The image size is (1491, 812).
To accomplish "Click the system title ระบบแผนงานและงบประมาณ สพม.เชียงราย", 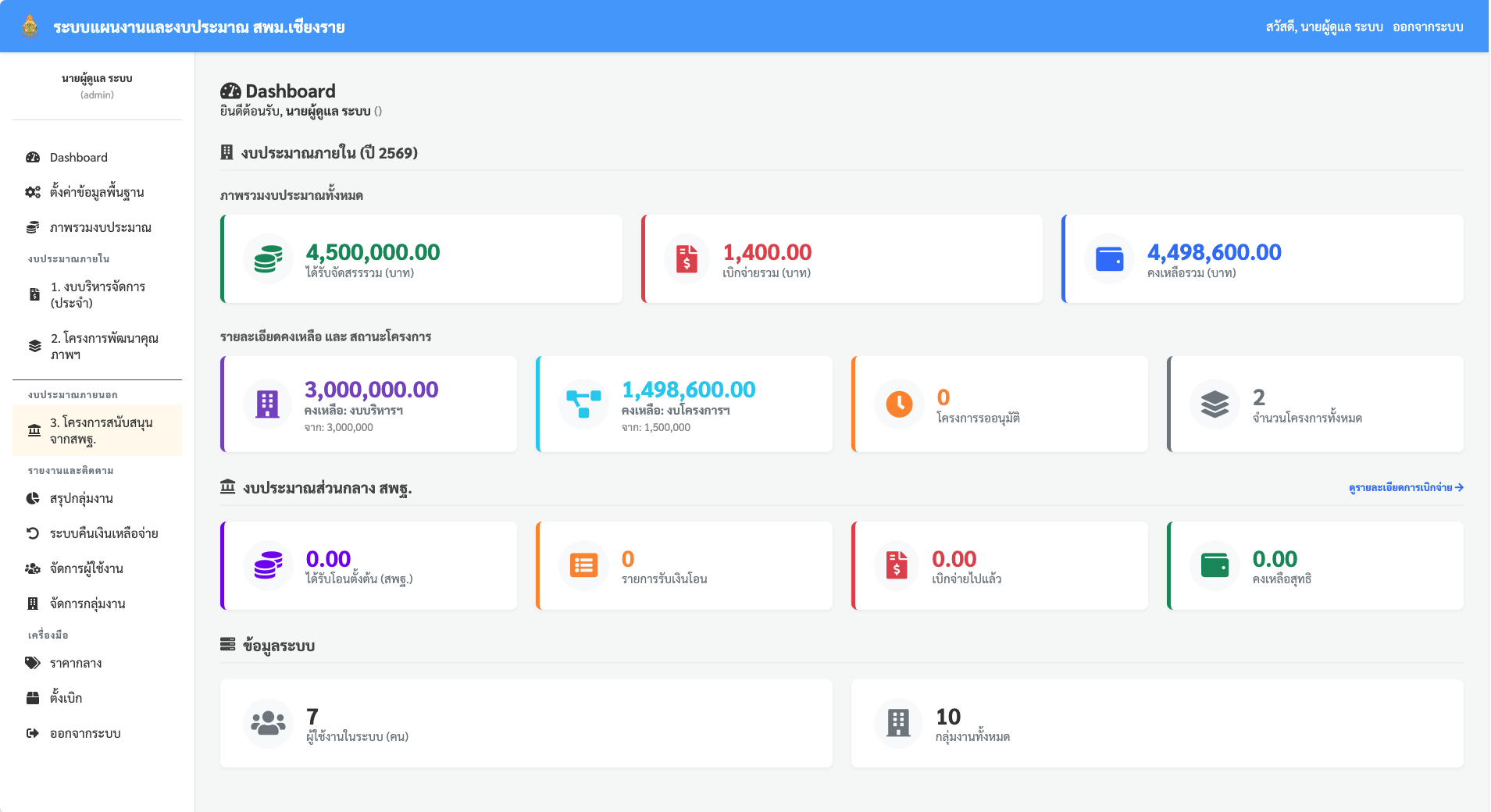I will tap(199, 27).
